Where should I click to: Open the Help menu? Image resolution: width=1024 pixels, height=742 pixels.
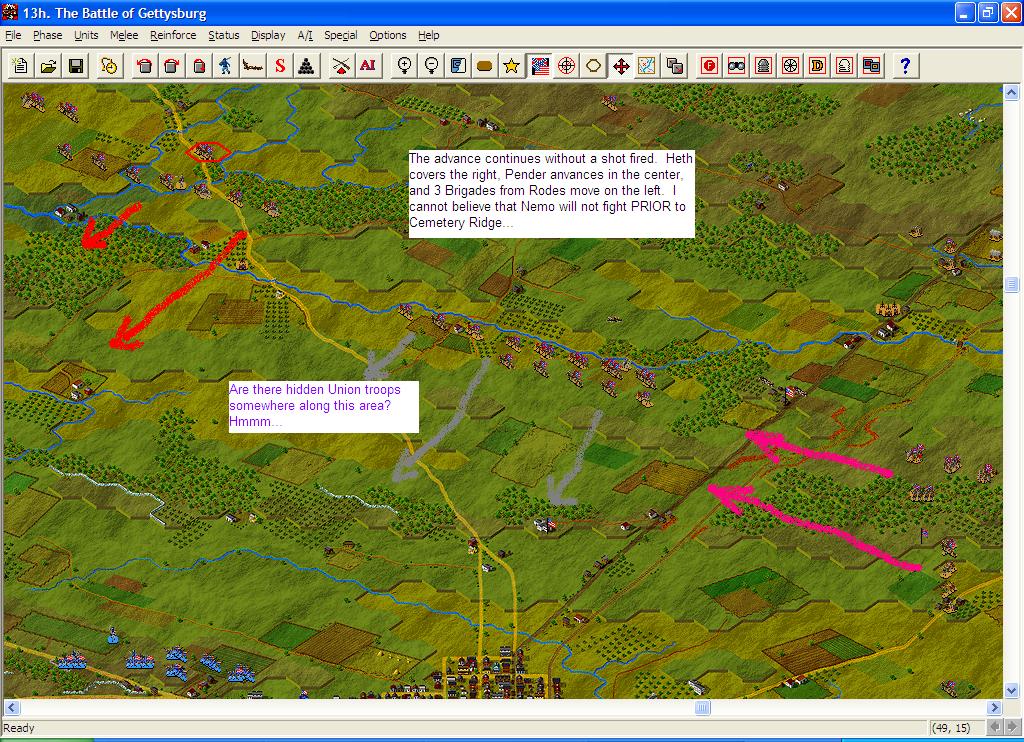pyautogui.click(x=428, y=35)
